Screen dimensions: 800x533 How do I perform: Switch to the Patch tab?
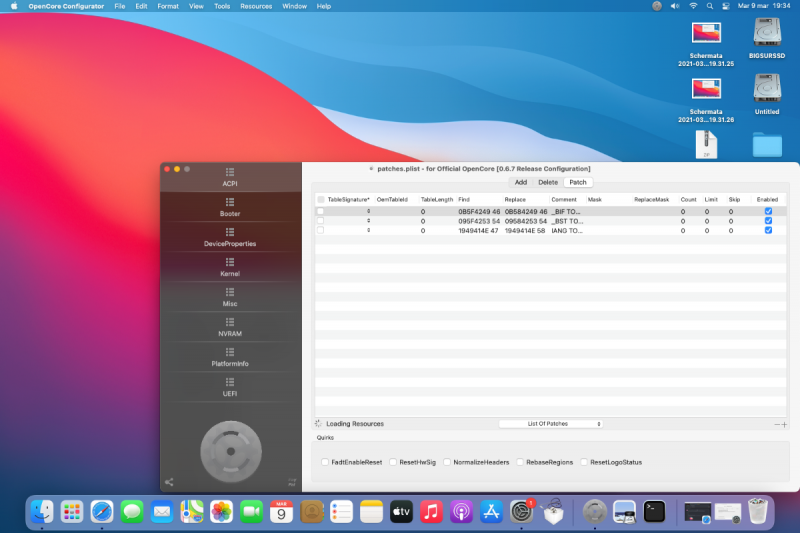[x=578, y=182]
